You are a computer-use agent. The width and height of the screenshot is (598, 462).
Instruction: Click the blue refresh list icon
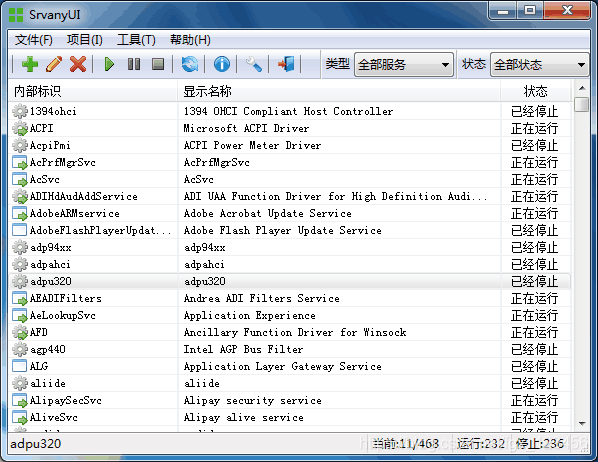coord(190,64)
